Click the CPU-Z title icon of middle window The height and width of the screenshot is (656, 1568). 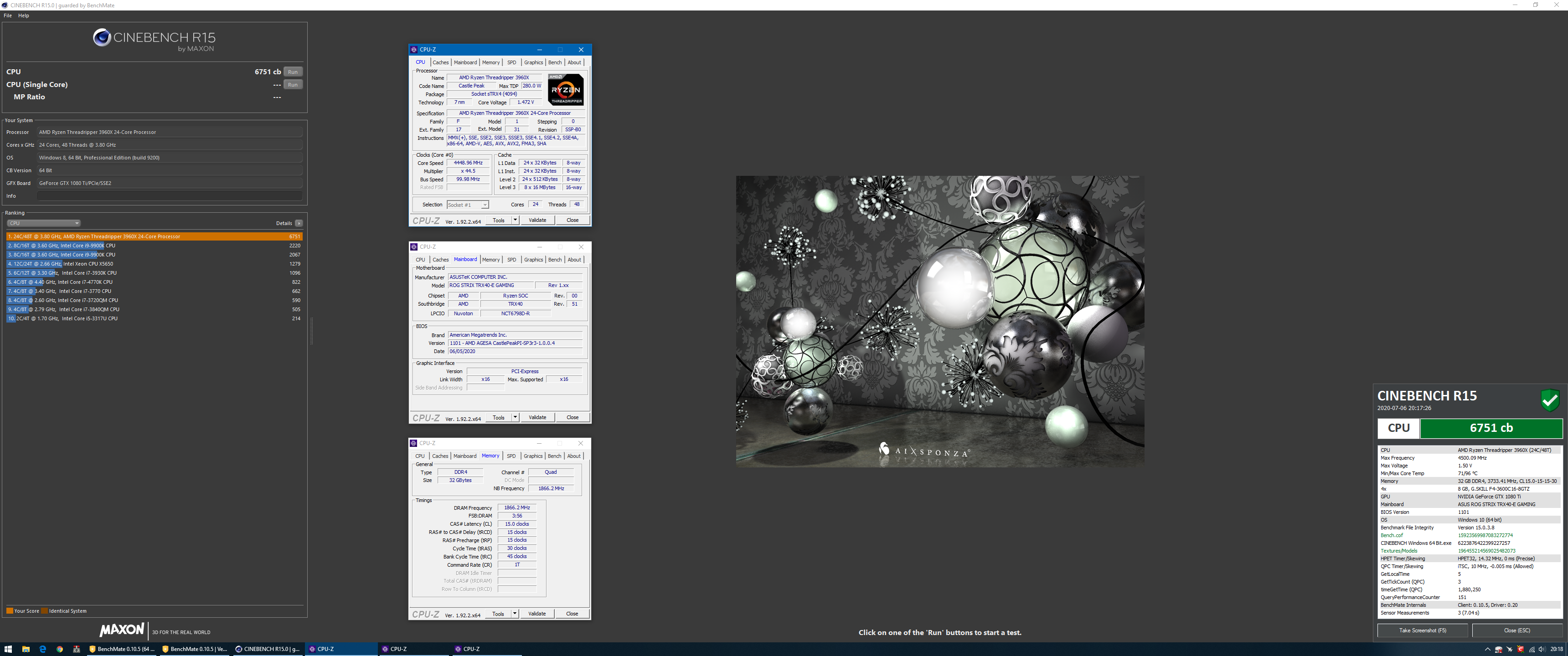[x=414, y=247]
